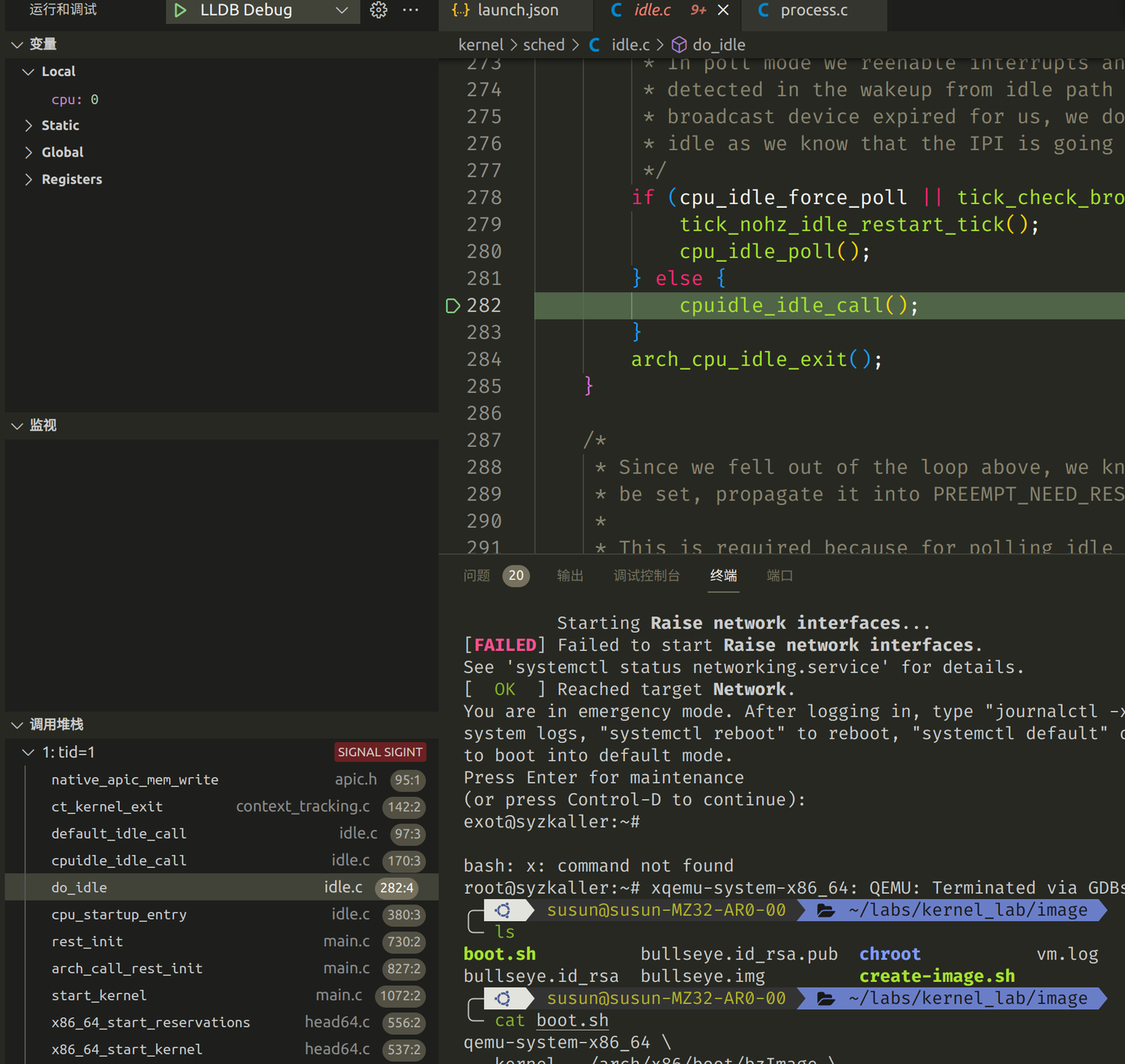Close the idle.c editor tab
Image resolution: width=1125 pixels, height=1064 pixels.
(x=723, y=10)
